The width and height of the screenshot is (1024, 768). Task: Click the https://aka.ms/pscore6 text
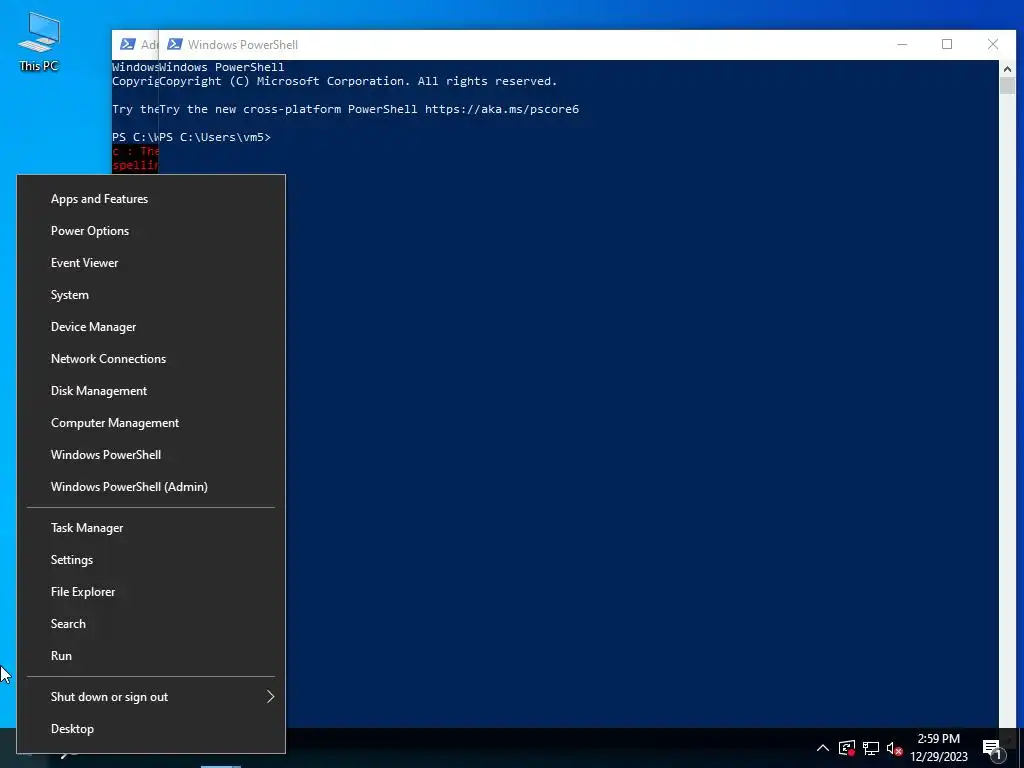[502, 109]
